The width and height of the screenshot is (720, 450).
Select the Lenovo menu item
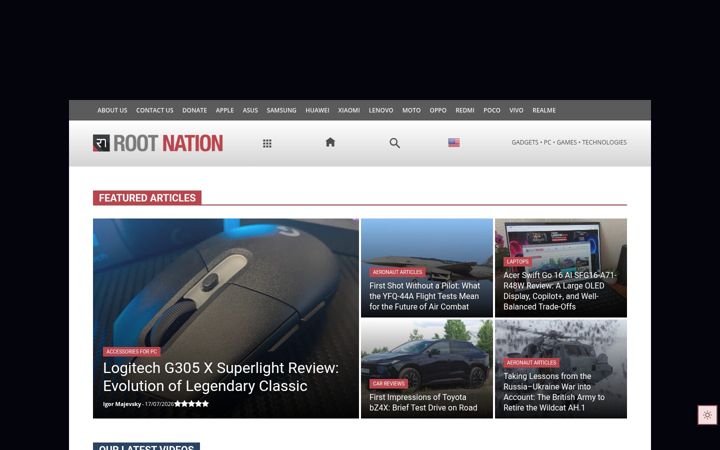click(381, 110)
